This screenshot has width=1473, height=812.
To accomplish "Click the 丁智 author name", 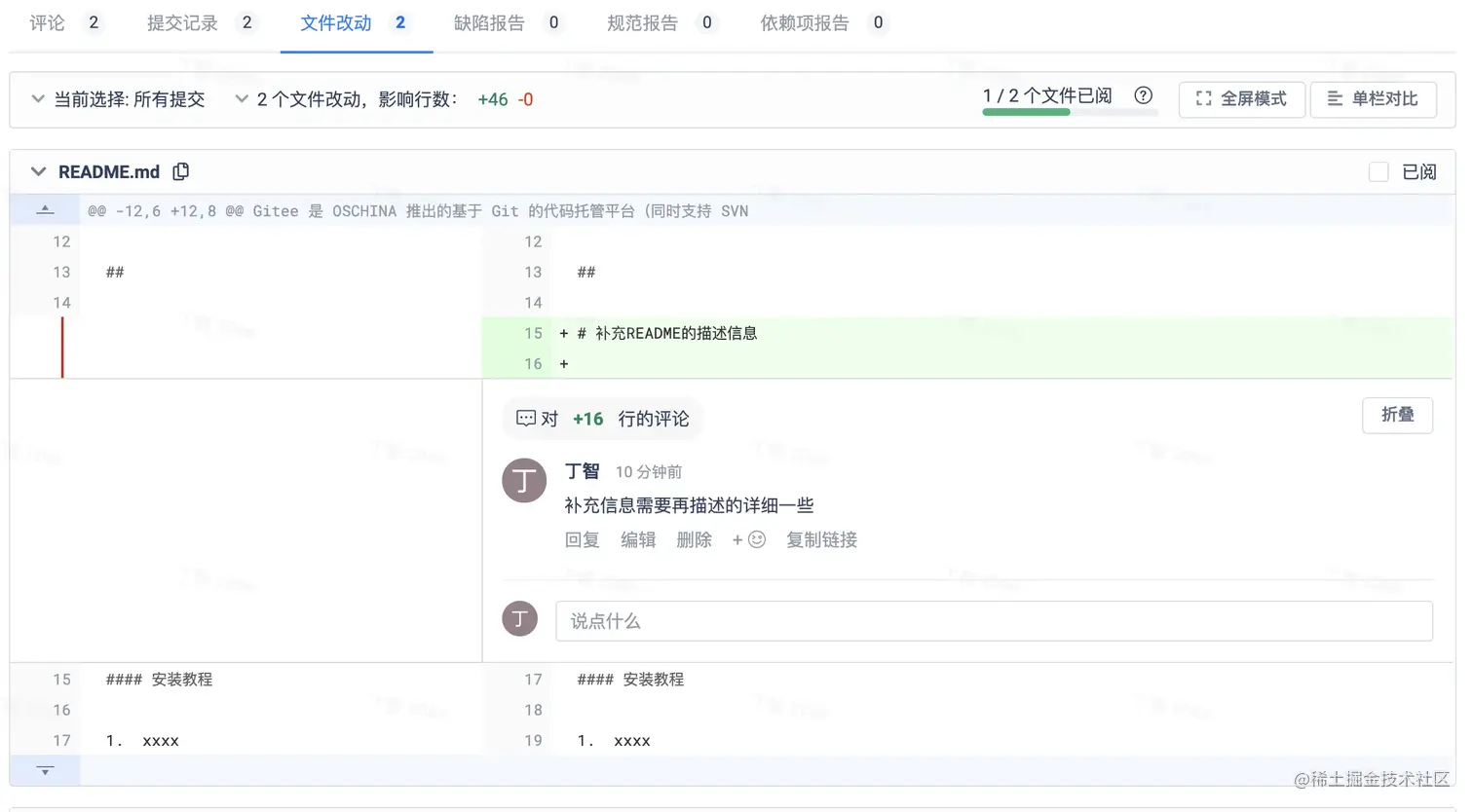I will click(x=583, y=471).
